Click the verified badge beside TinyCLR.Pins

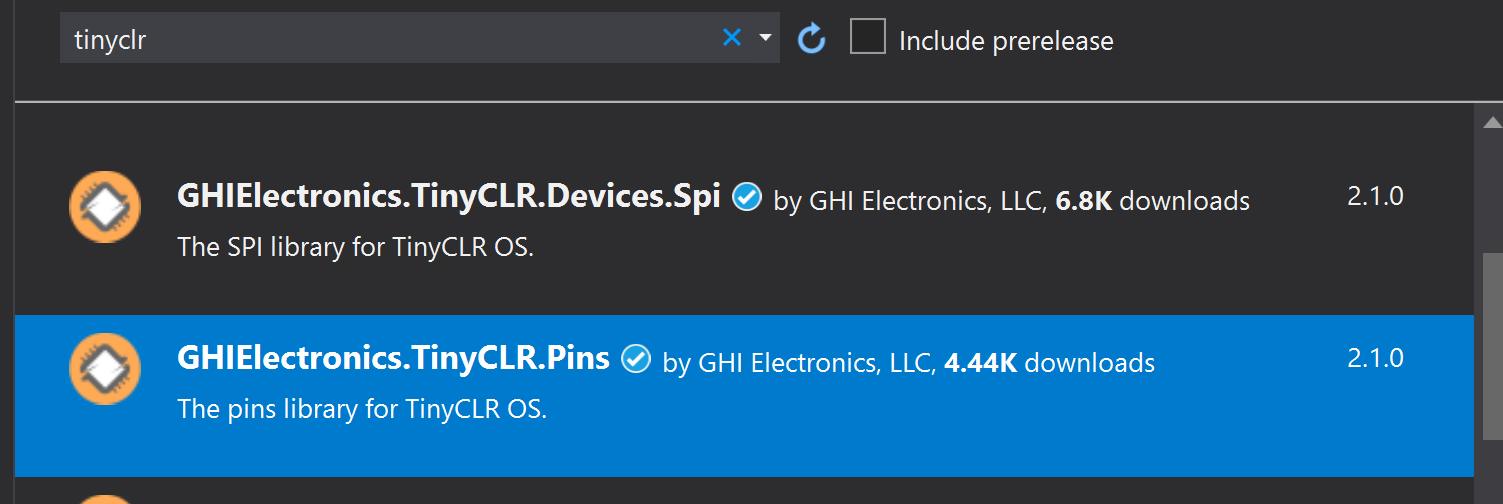pyautogui.click(x=636, y=359)
